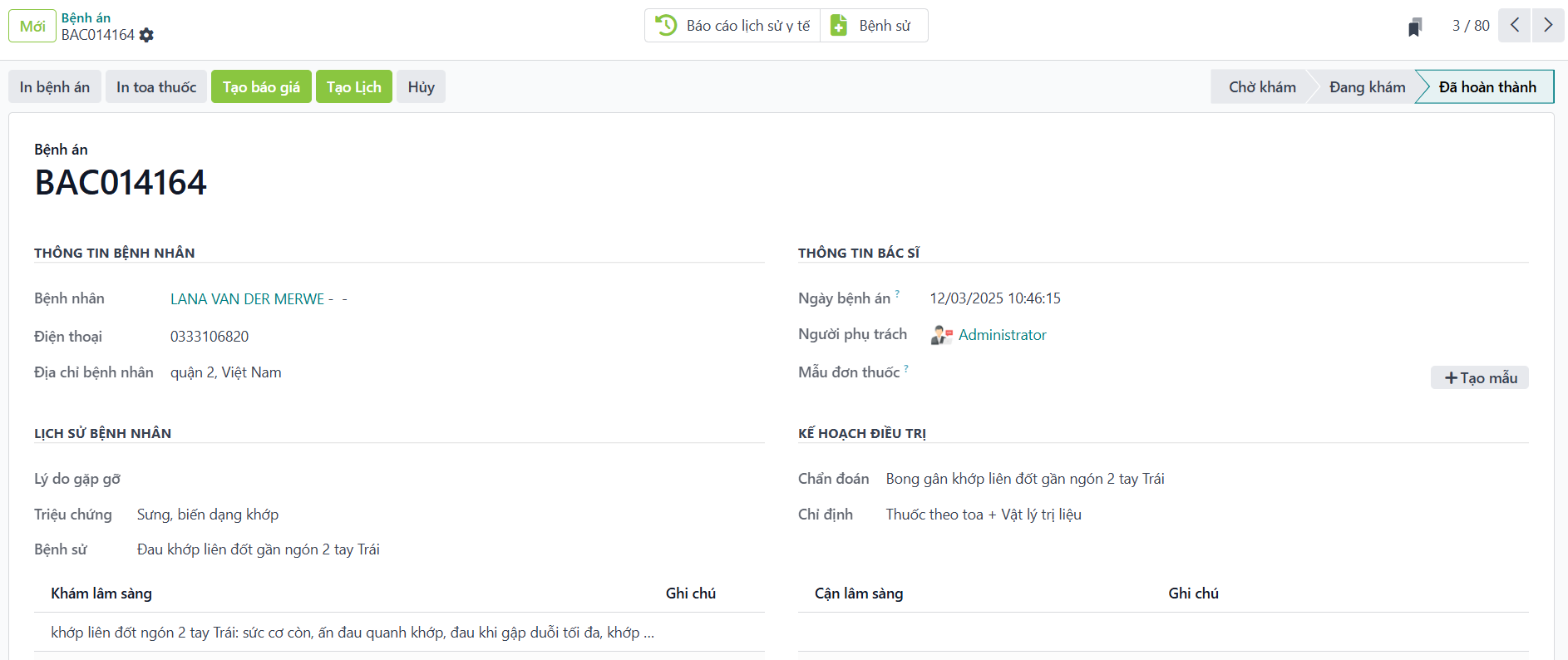Open the Khám lâm sàng row about khớp liên đốt
1568x660 pixels.
click(353, 633)
